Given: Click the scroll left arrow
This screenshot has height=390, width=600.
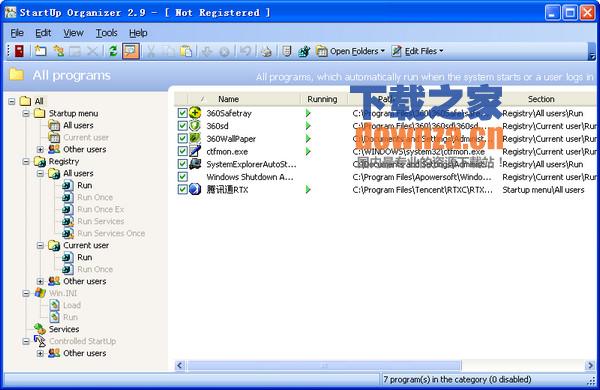Looking at the screenshot, I should 180,366.
